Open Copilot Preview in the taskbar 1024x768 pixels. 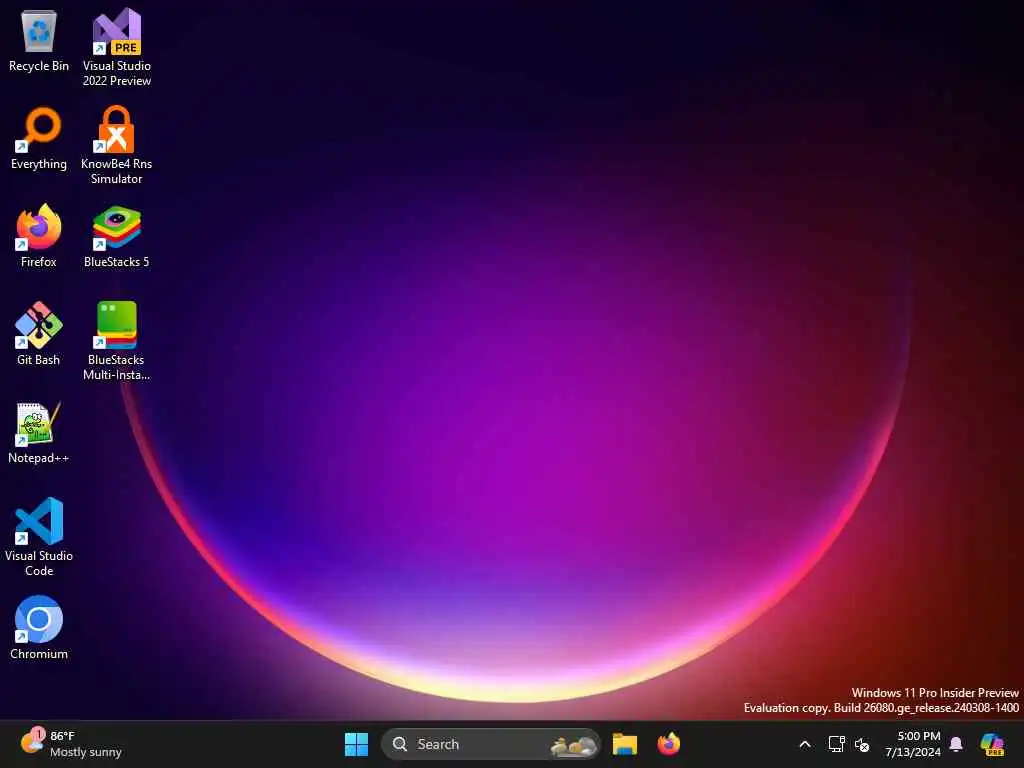(x=992, y=744)
